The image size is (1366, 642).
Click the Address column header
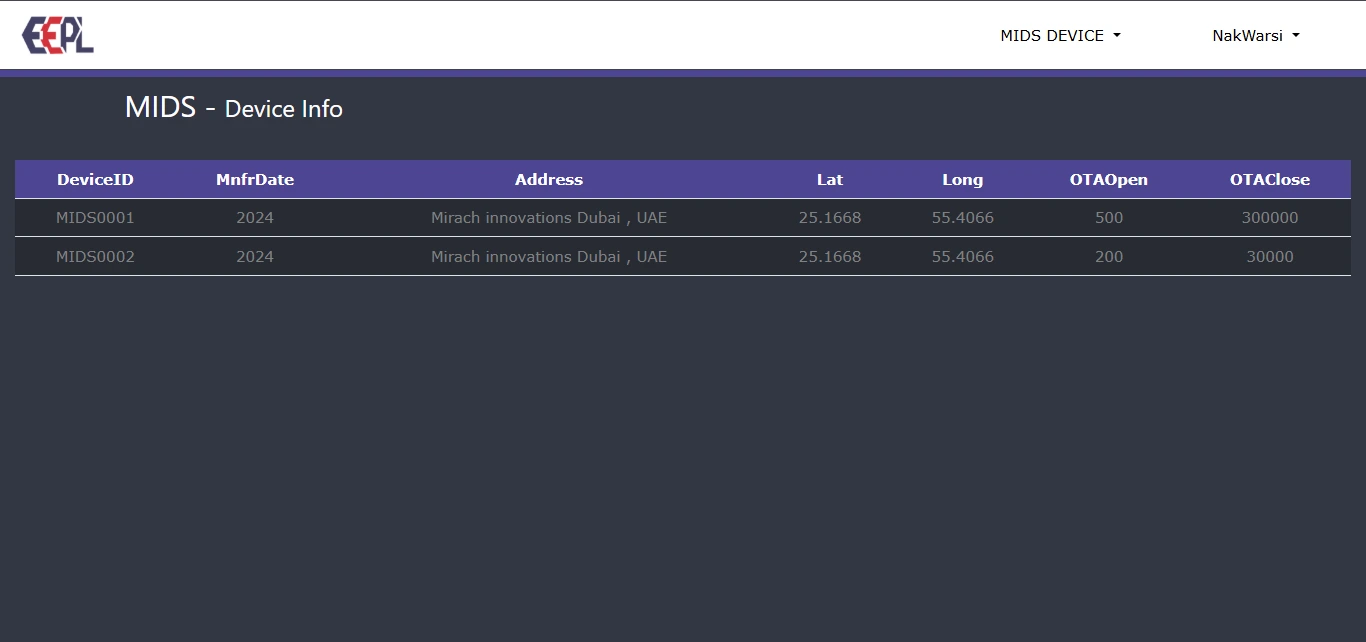[x=549, y=180]
